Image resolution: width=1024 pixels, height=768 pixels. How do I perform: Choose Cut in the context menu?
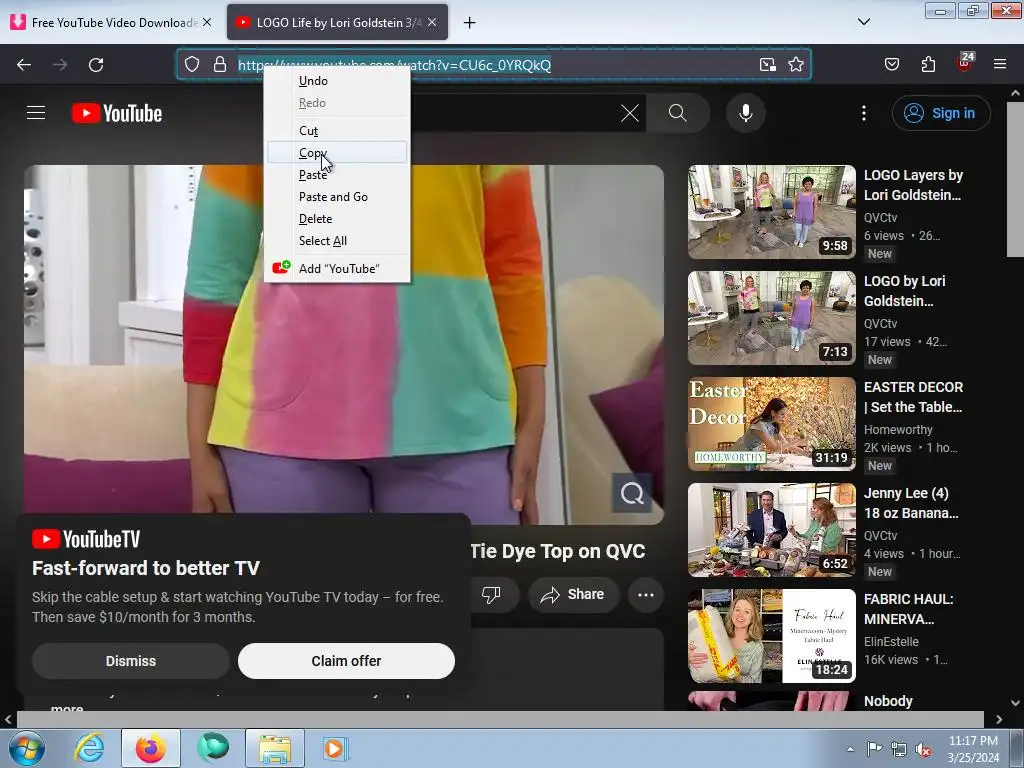(x=337, y=131)
